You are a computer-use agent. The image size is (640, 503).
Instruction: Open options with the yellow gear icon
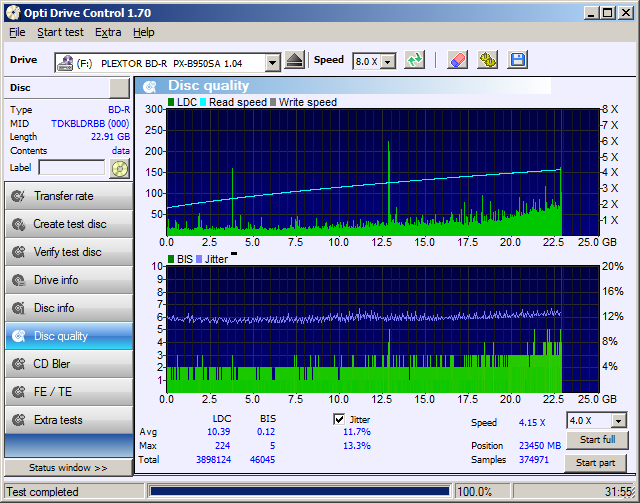click(487, 60)
